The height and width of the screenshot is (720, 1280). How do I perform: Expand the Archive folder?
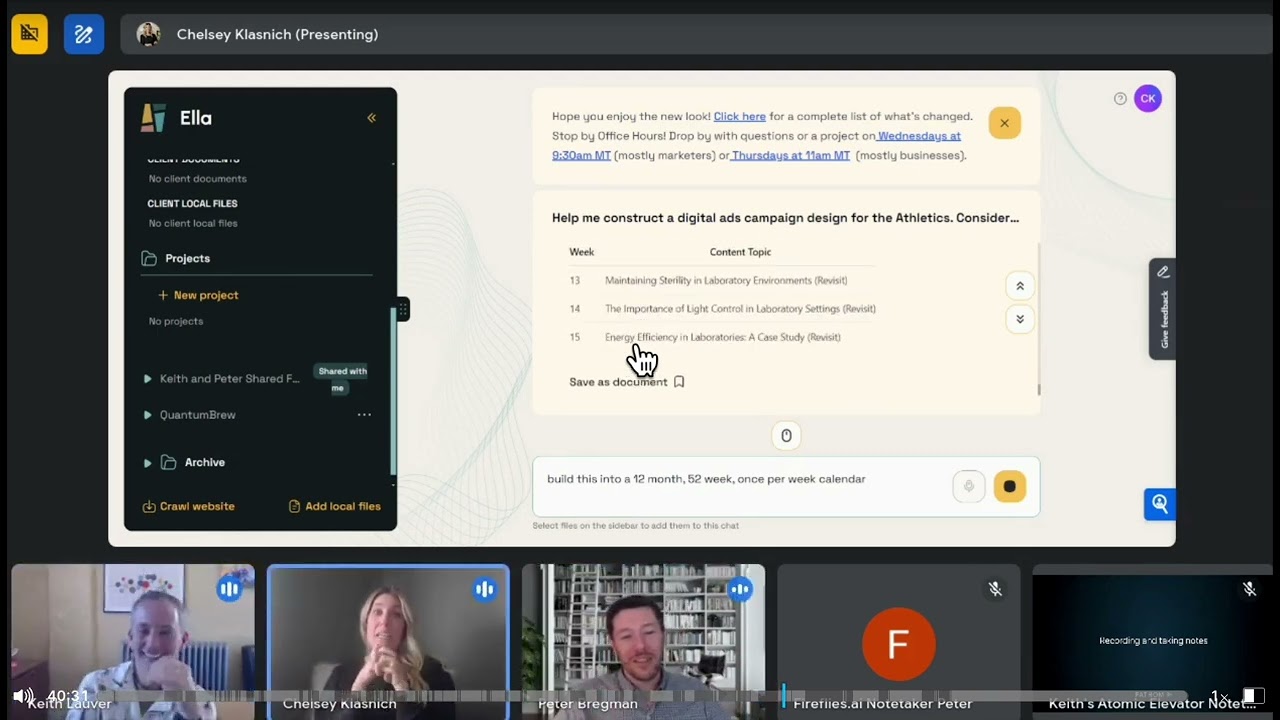pyautogui.click(x=147, y=463)
